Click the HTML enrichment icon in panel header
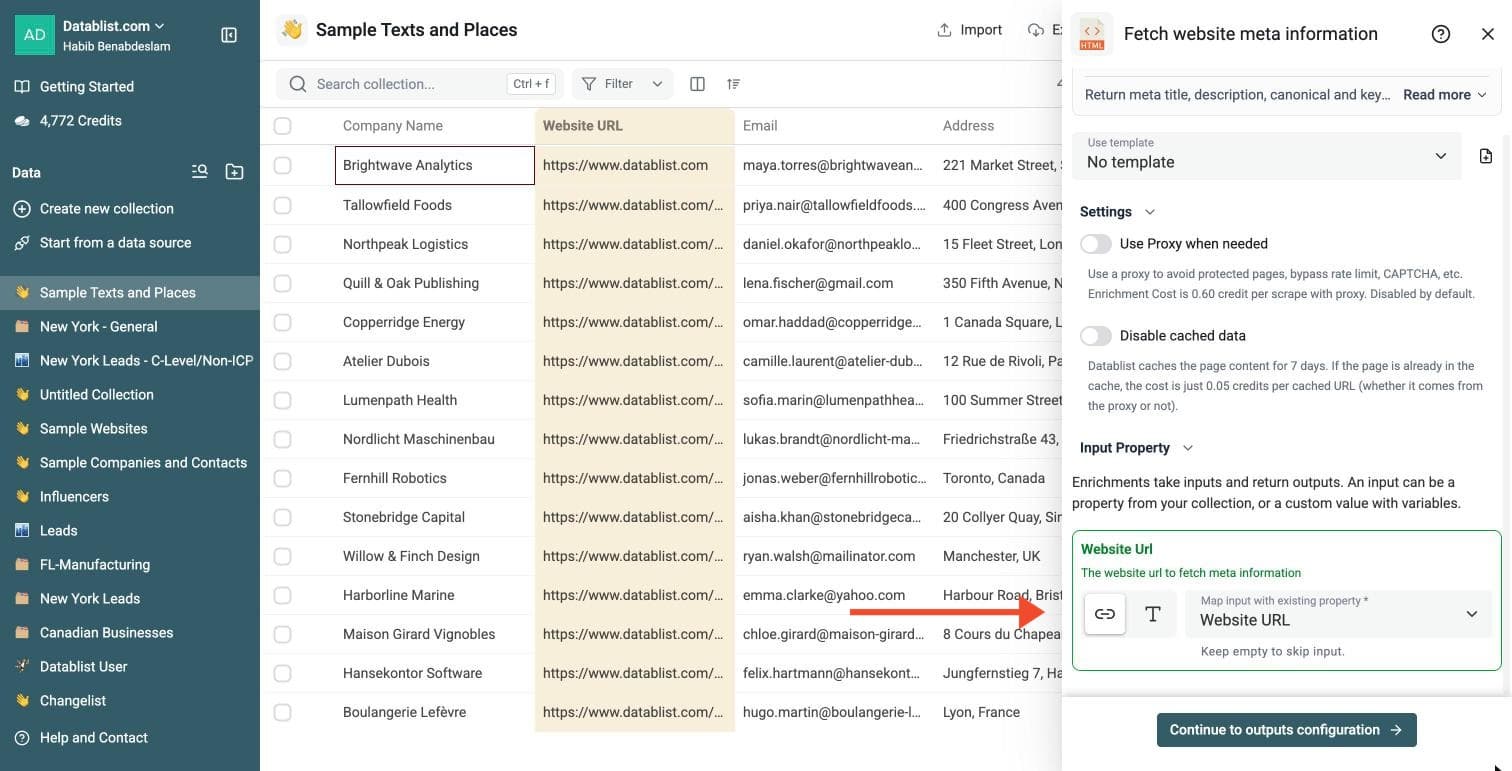 click(x=1092, y=34)
